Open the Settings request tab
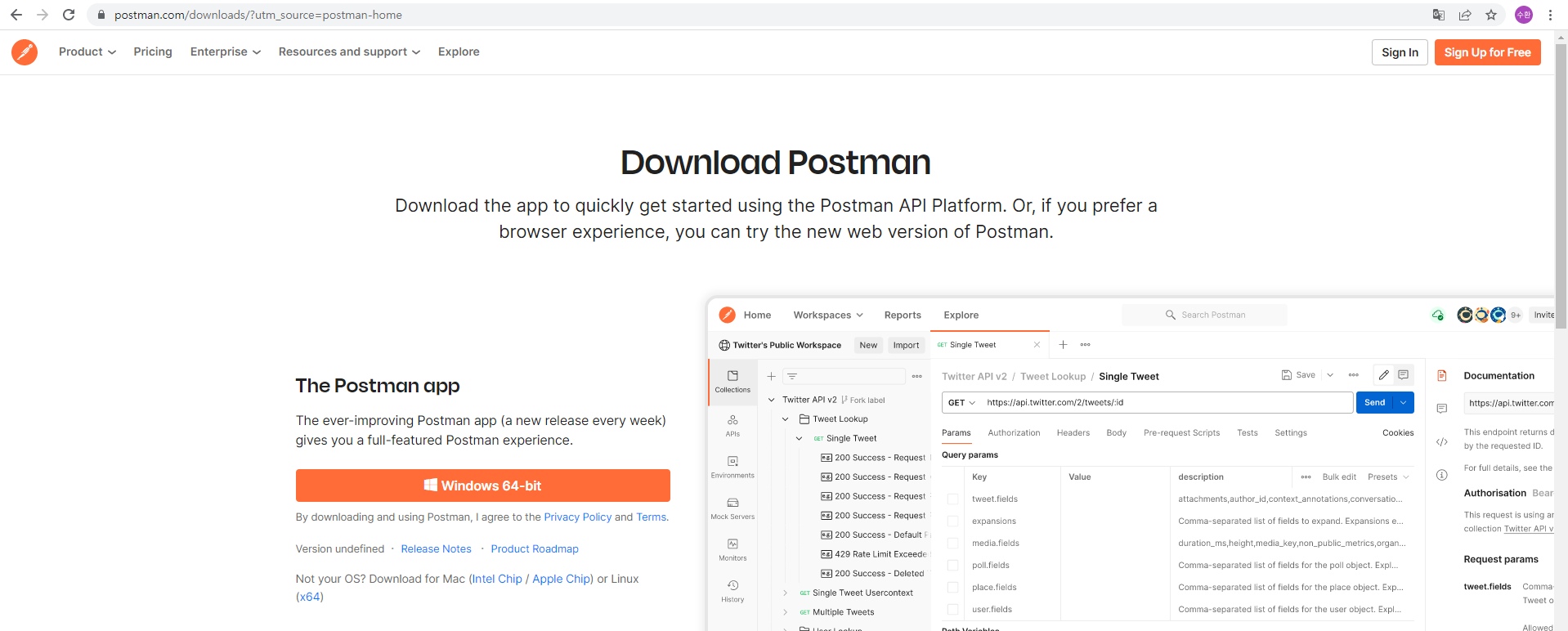The image size is (1568, 631). [1291, 432]
